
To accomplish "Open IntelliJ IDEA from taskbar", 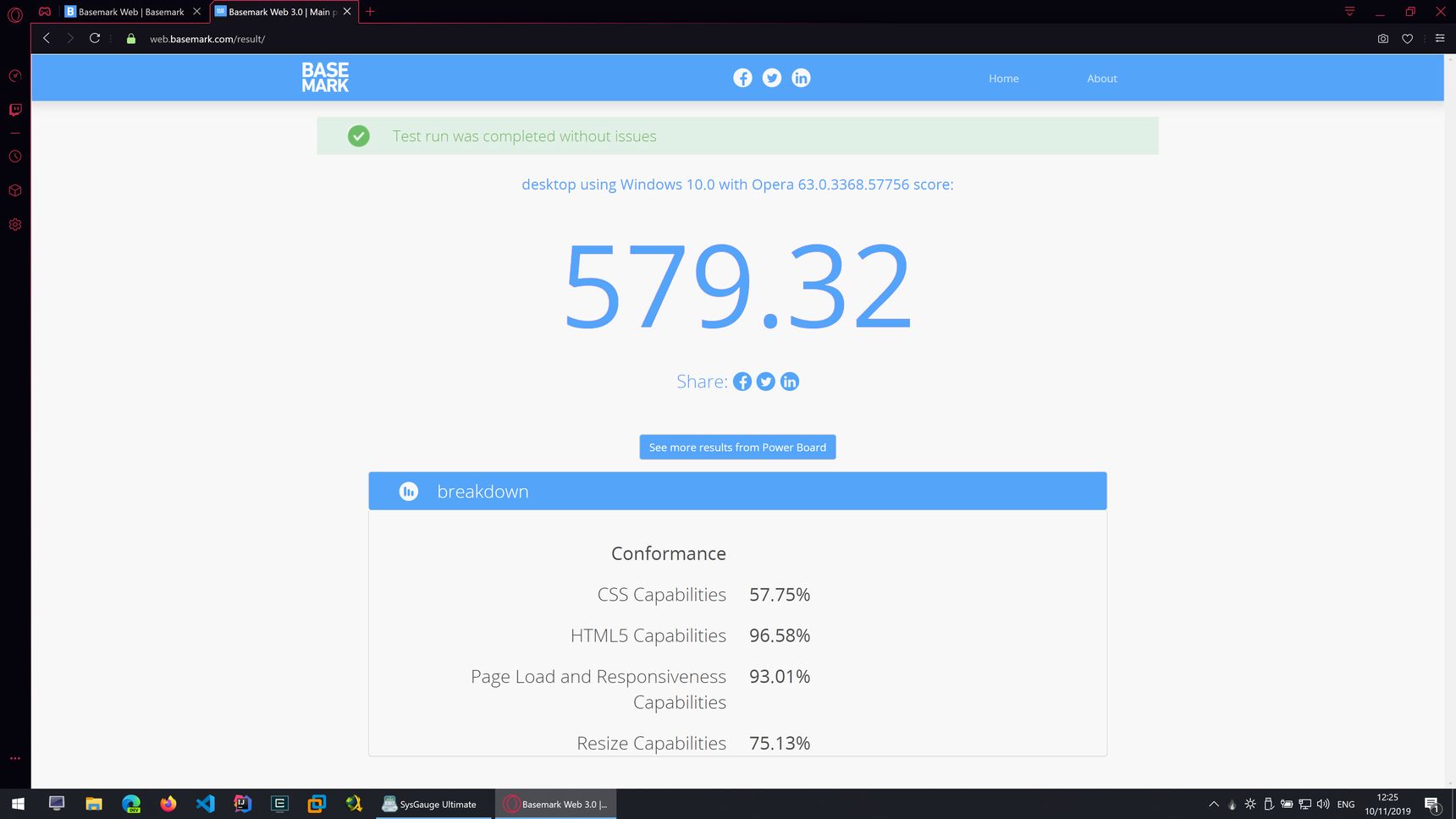I will [243, 804].
